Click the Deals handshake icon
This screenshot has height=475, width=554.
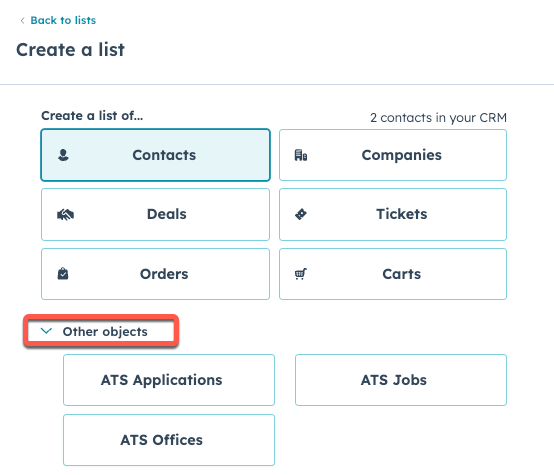[x=65, y=215]
